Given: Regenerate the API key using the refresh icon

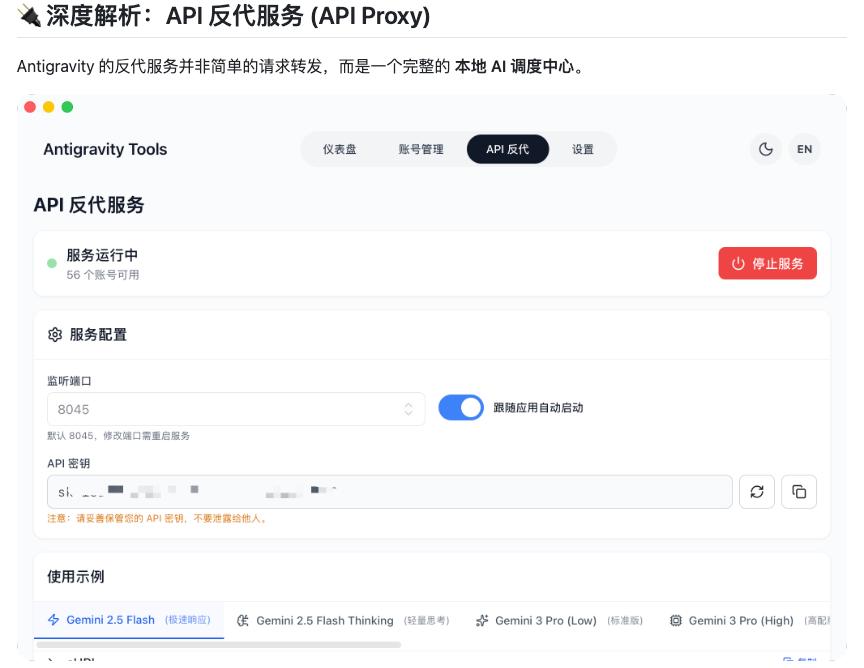Looking at the screenshot, I should [x=759, y=492].
